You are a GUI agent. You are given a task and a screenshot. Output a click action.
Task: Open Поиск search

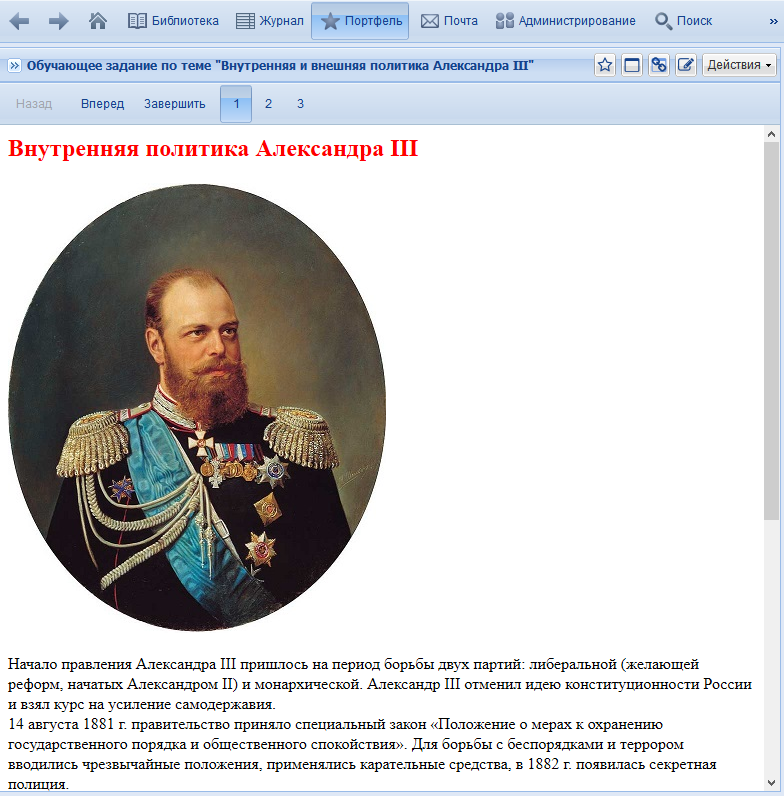[683, 21]
